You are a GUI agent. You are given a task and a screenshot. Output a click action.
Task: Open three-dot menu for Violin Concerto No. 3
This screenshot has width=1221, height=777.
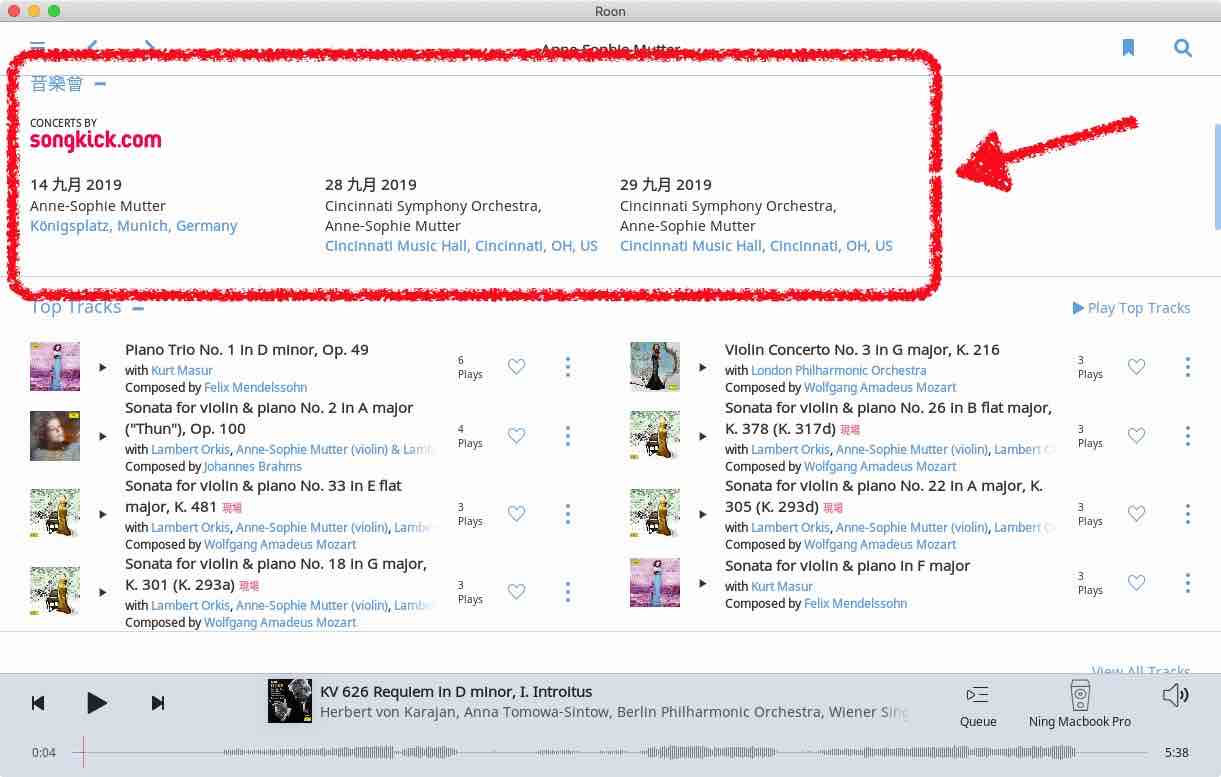point(1188,367)
